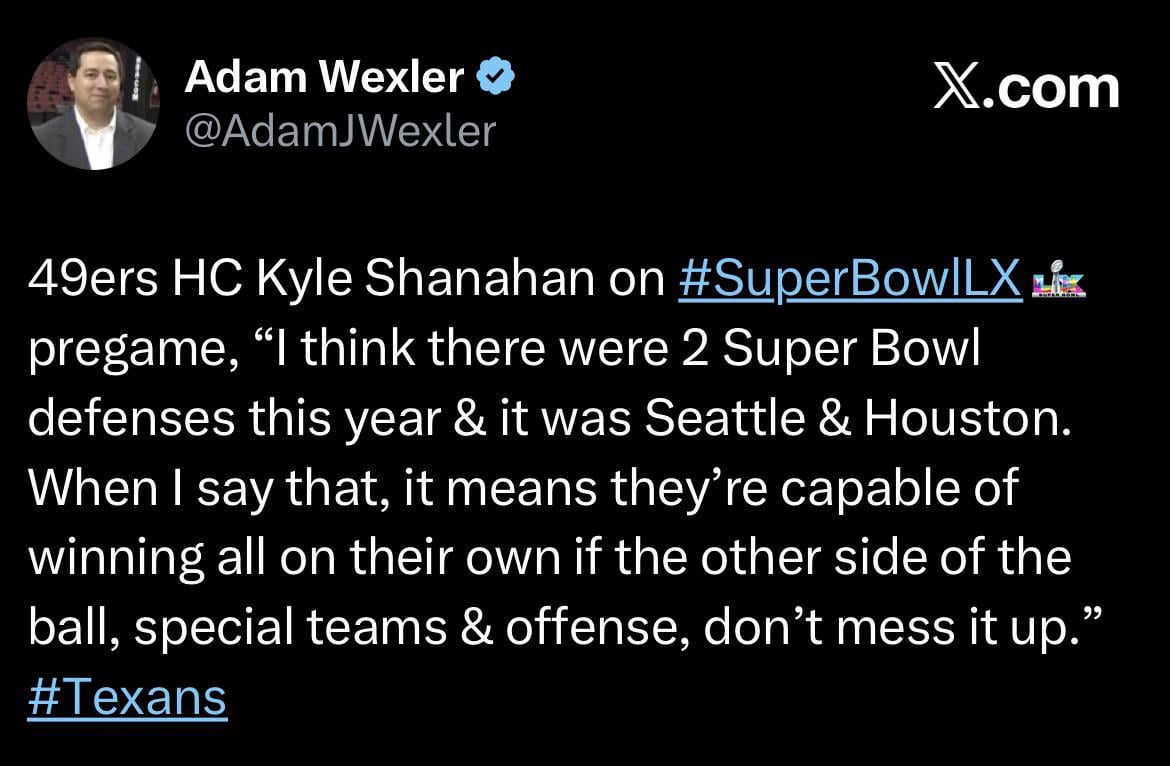Open Adam Wexler's profile picture

tap(92, 104)
